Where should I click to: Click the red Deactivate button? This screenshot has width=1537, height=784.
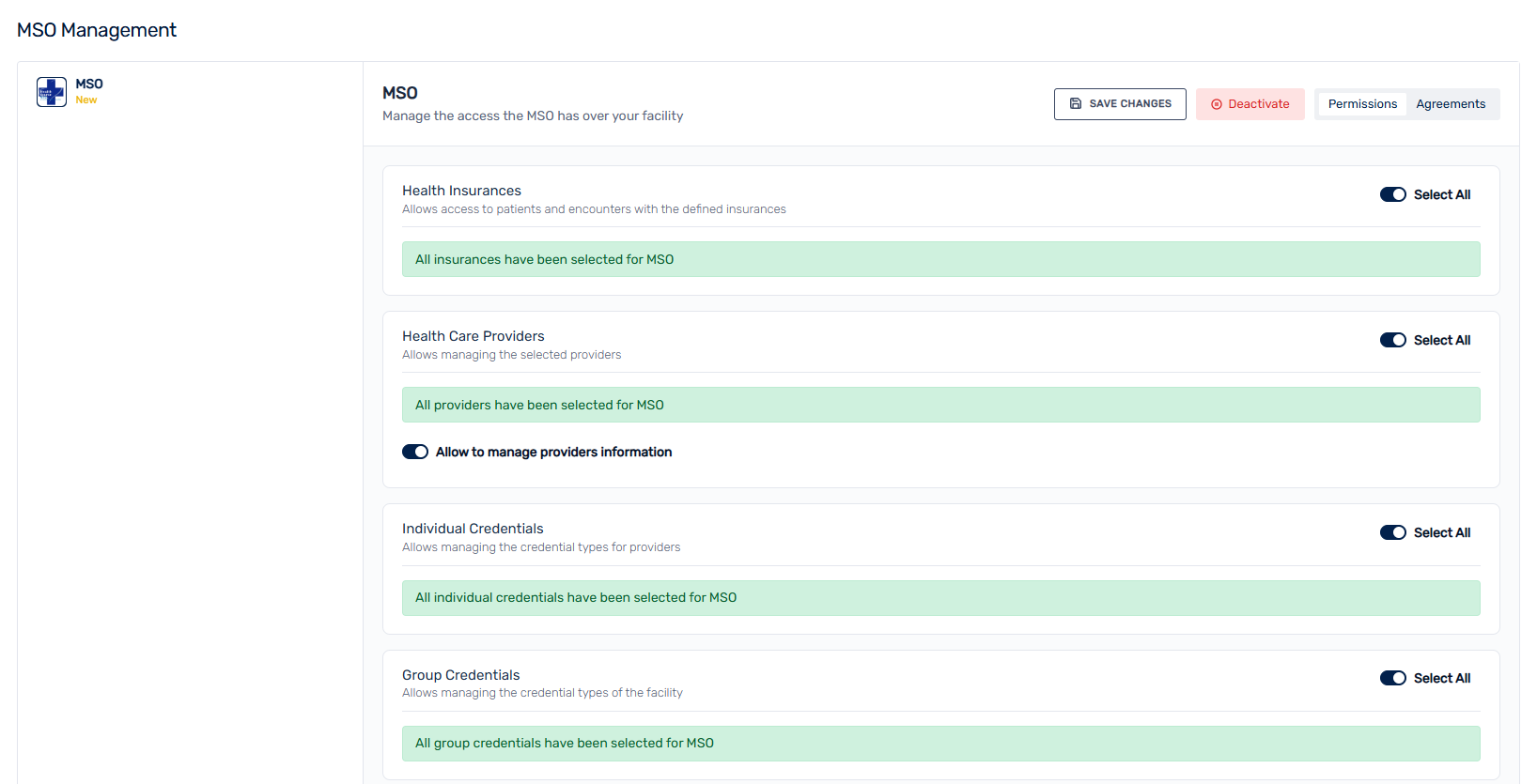1250,104
